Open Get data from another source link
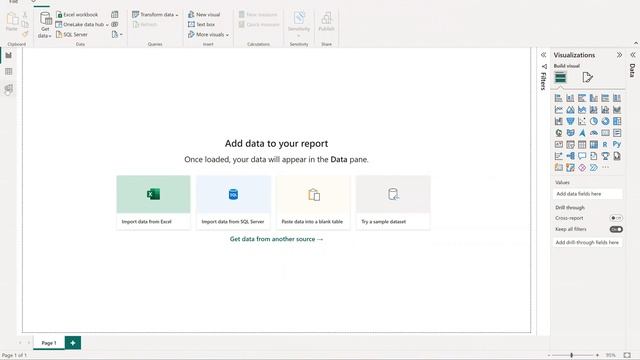 tap(276, 239)
